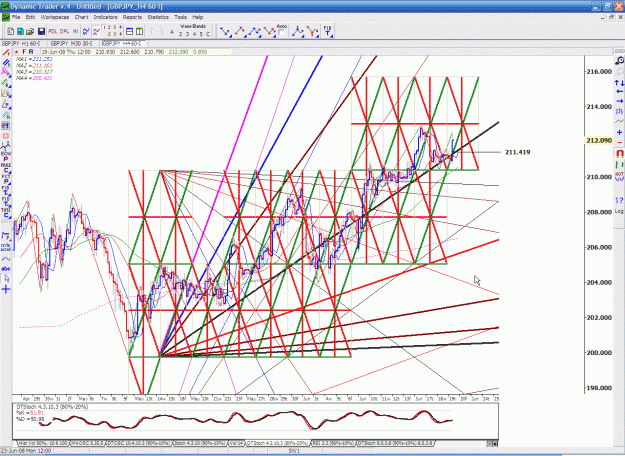
Task: Click the red W-shaped swing tool icon
Action: coord(269,31)
